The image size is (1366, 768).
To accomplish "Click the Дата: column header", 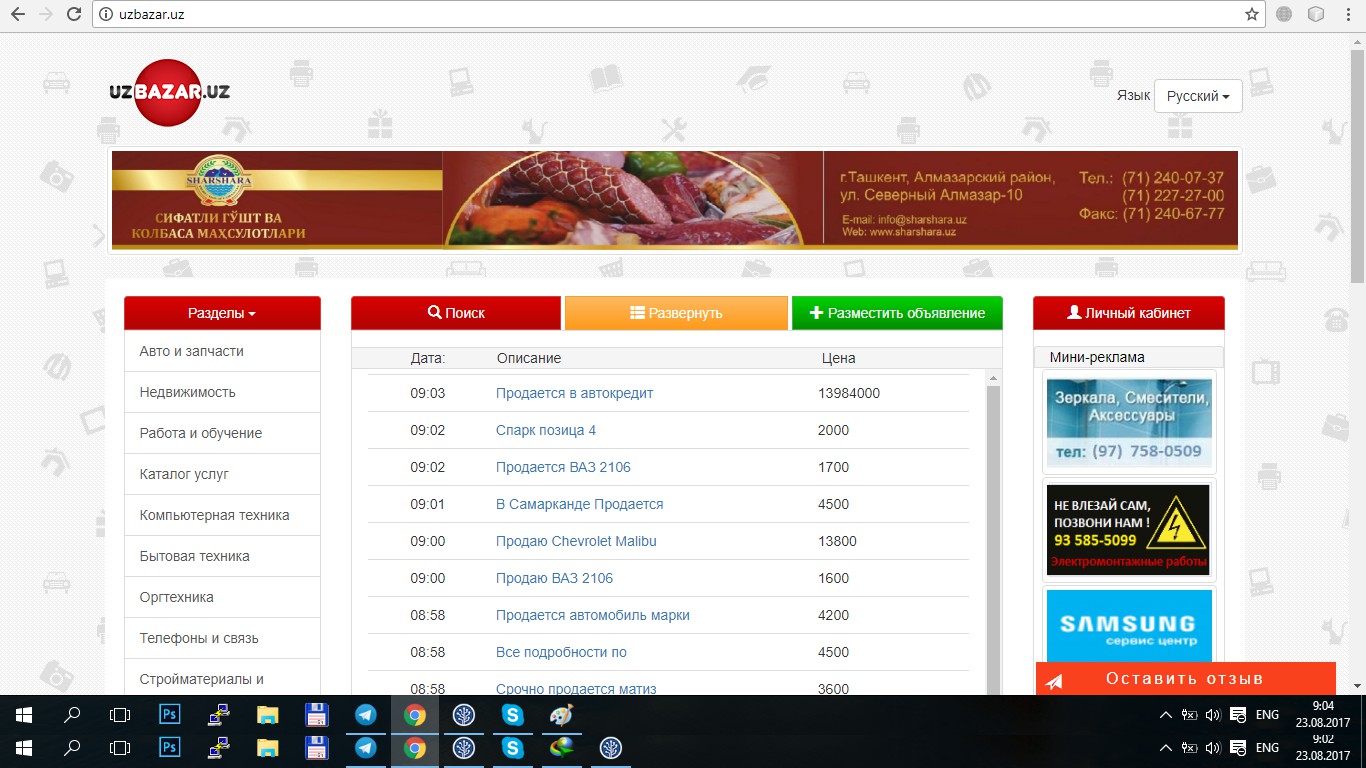I will tap(428, 358).
